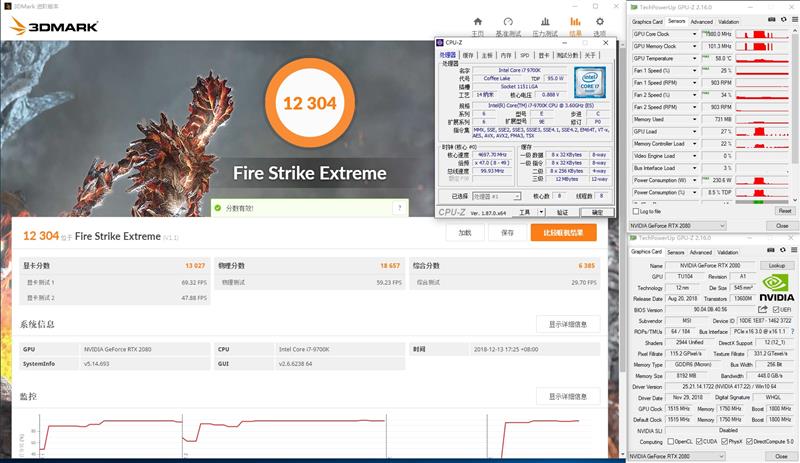Click the Lookup button in GPU-Z
The height and width of the screenshot is (463, 800).
coord(777,265)
